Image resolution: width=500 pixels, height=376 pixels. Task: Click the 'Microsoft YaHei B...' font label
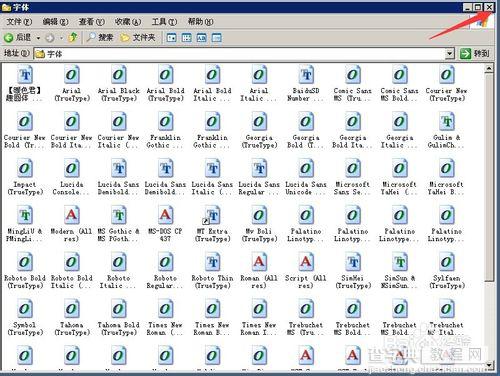446,188
